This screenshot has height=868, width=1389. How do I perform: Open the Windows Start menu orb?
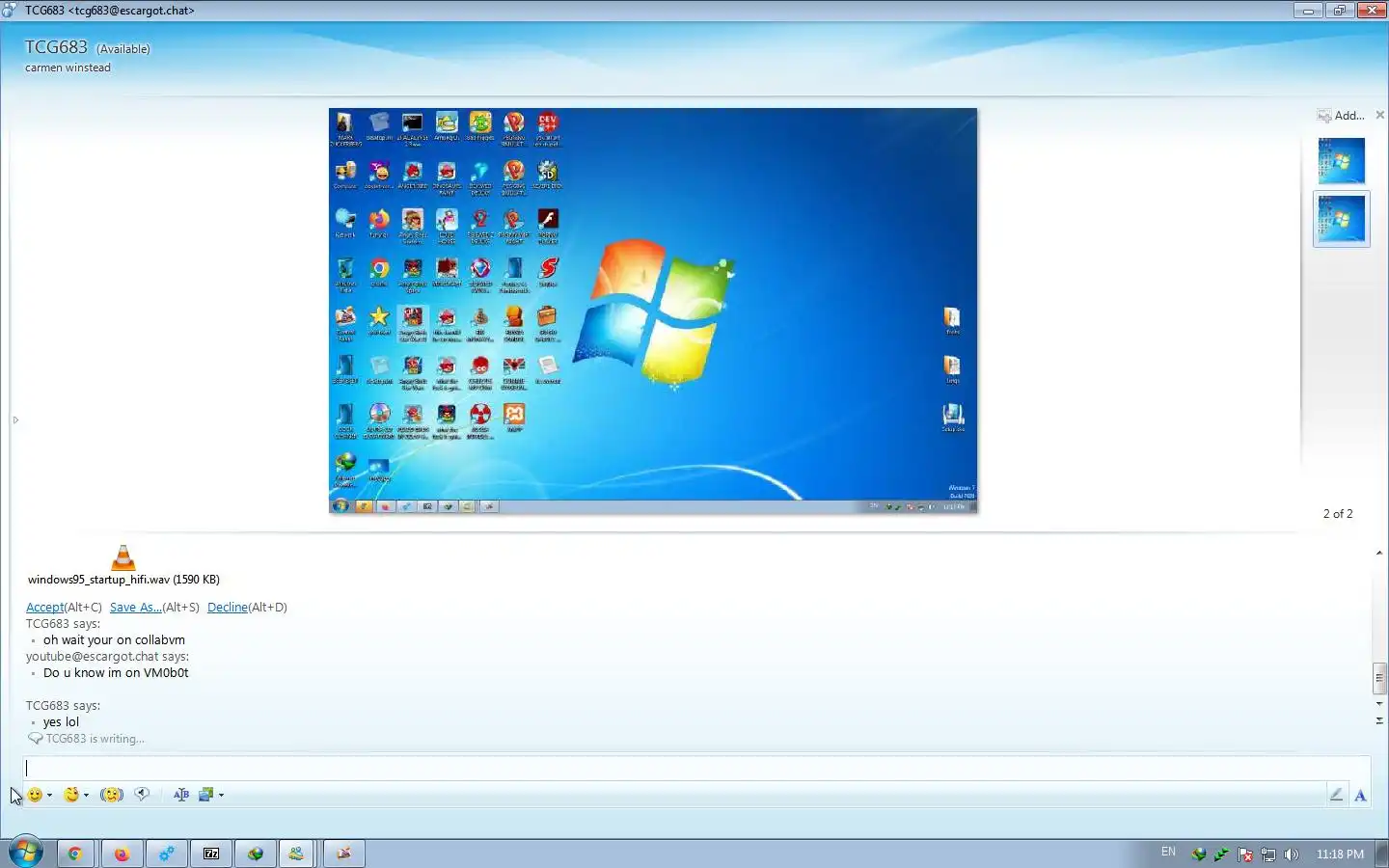[26, 853]
